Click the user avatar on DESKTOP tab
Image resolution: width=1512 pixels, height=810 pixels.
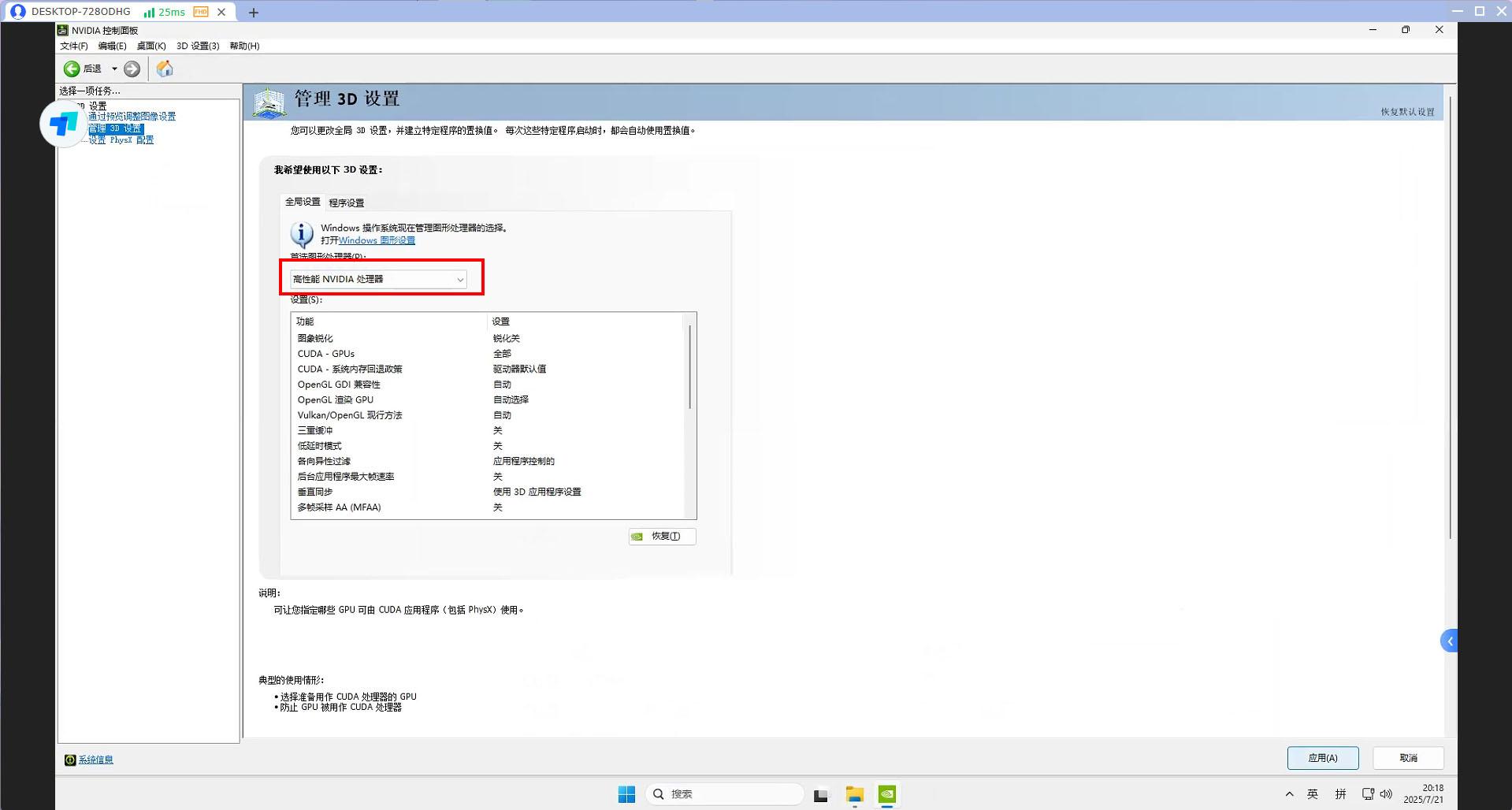pyautogui.click(x=17, y=12)
